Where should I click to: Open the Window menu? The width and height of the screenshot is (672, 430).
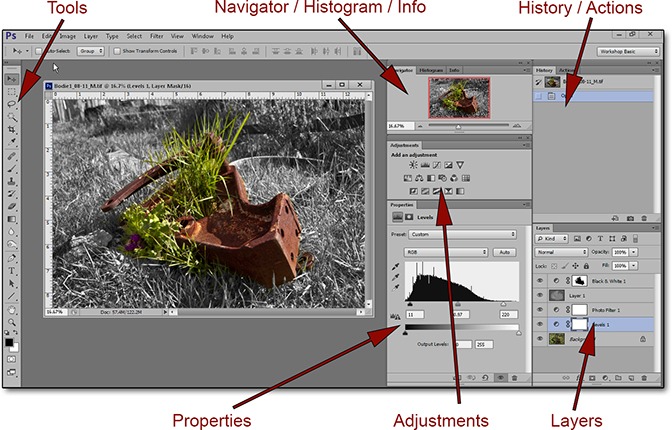pos(202,36)
